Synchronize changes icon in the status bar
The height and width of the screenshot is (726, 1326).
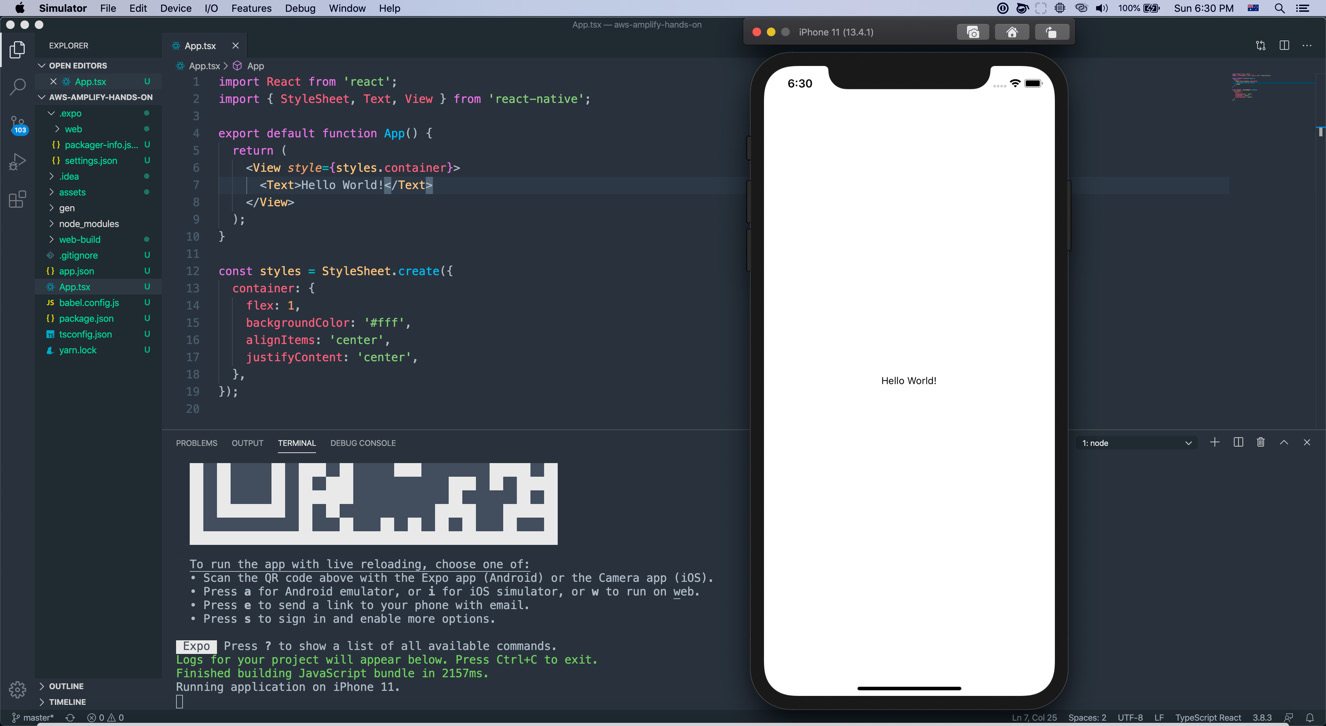pos(70,717)
